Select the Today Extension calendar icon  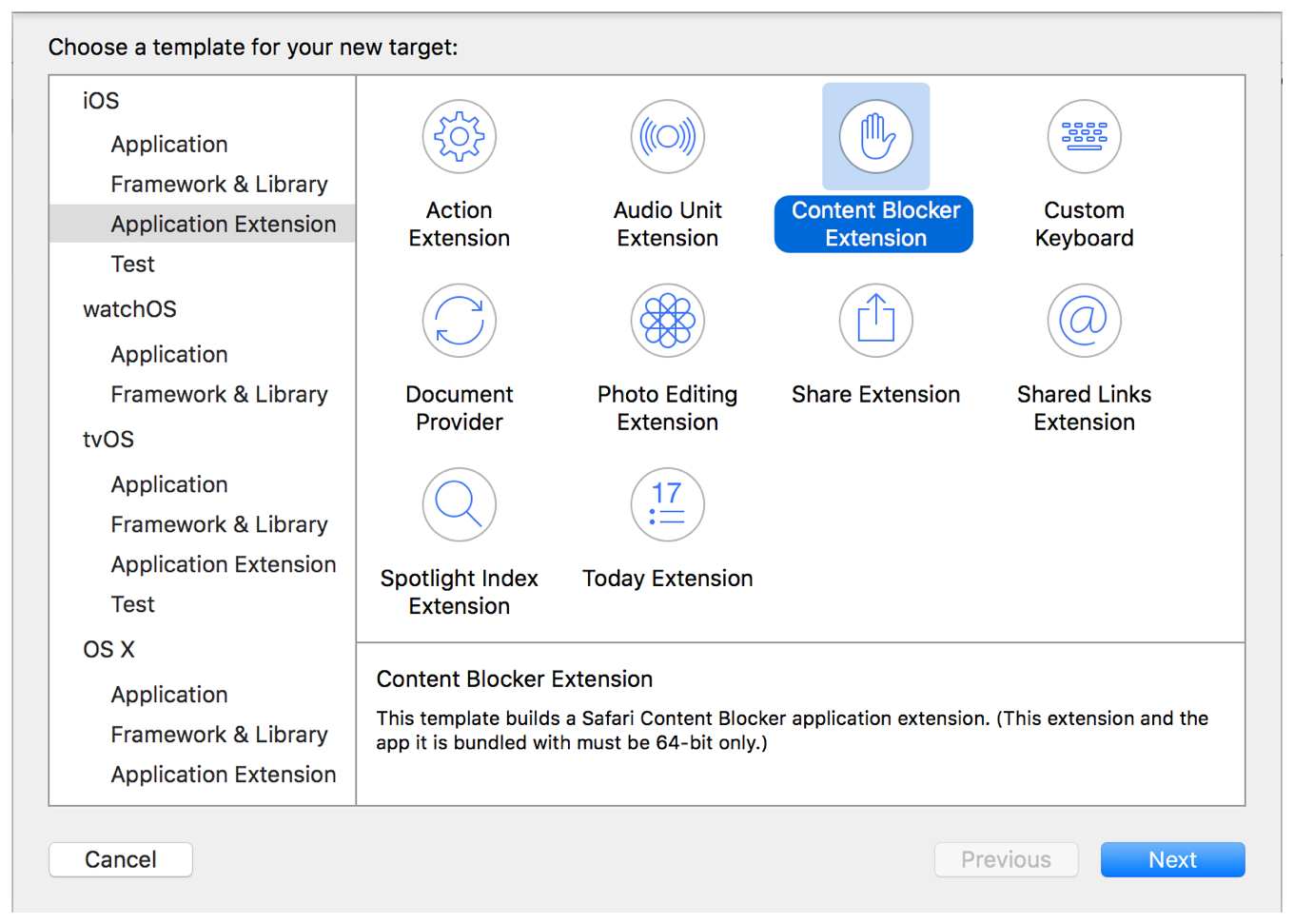(667, 504)
